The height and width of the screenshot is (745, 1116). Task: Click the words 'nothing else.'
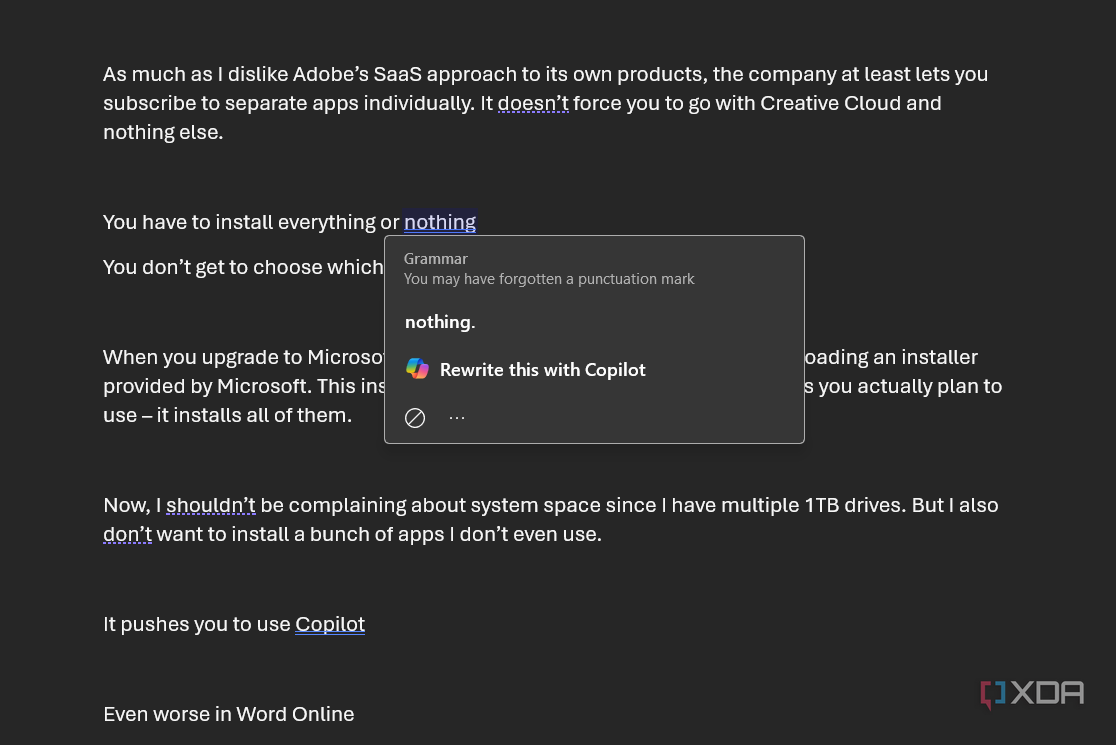(163, 132)
